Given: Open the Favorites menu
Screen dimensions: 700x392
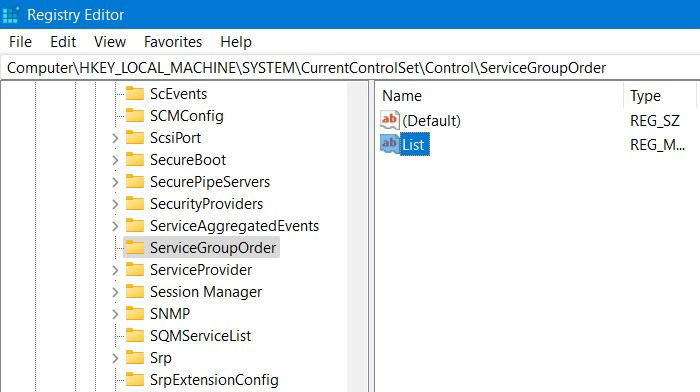Looking at the screenshot, I should click(x=173, y=42).
